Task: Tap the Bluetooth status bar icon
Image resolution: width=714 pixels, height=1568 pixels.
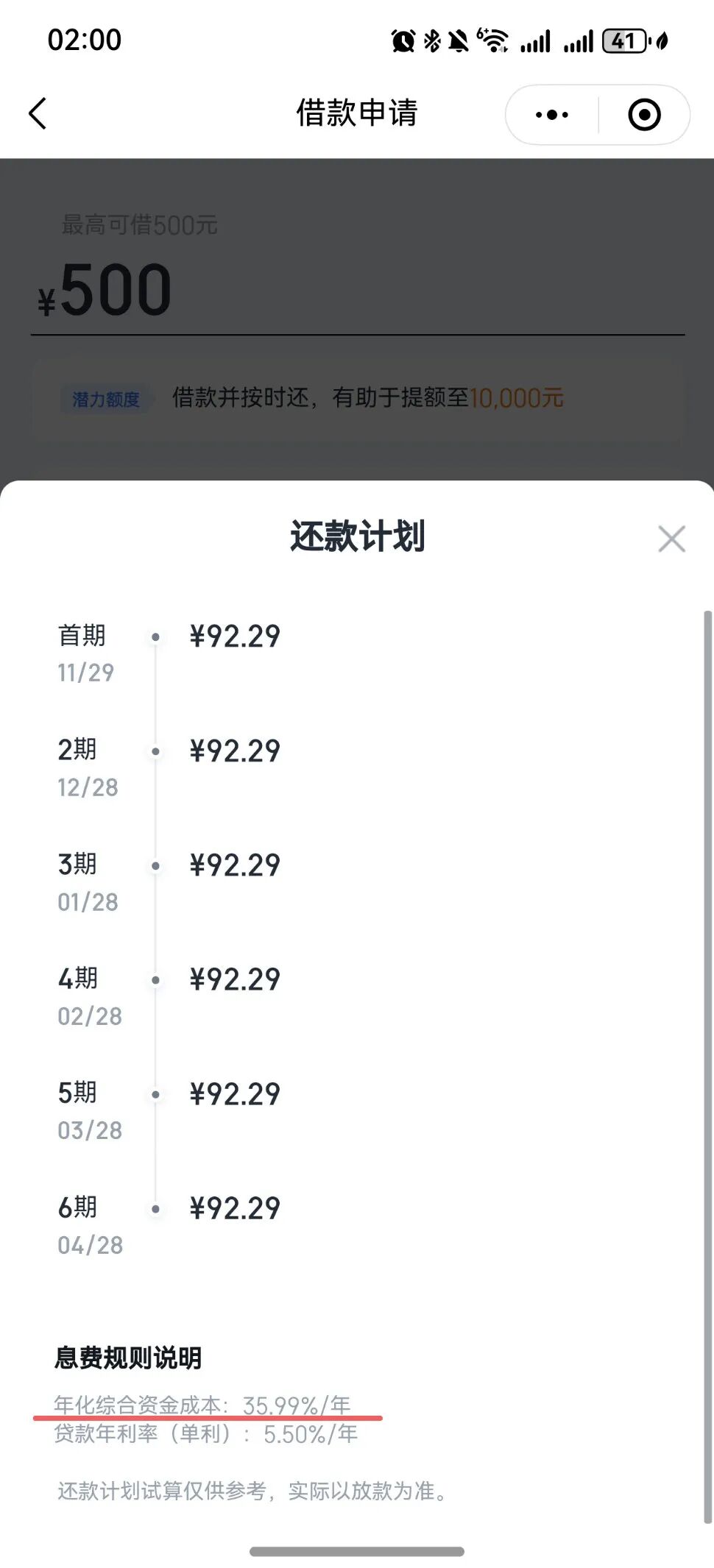Action: coord(432,41)
